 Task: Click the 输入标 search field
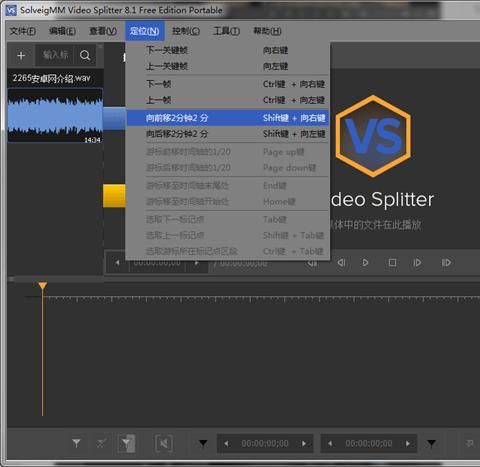[55, 55]
